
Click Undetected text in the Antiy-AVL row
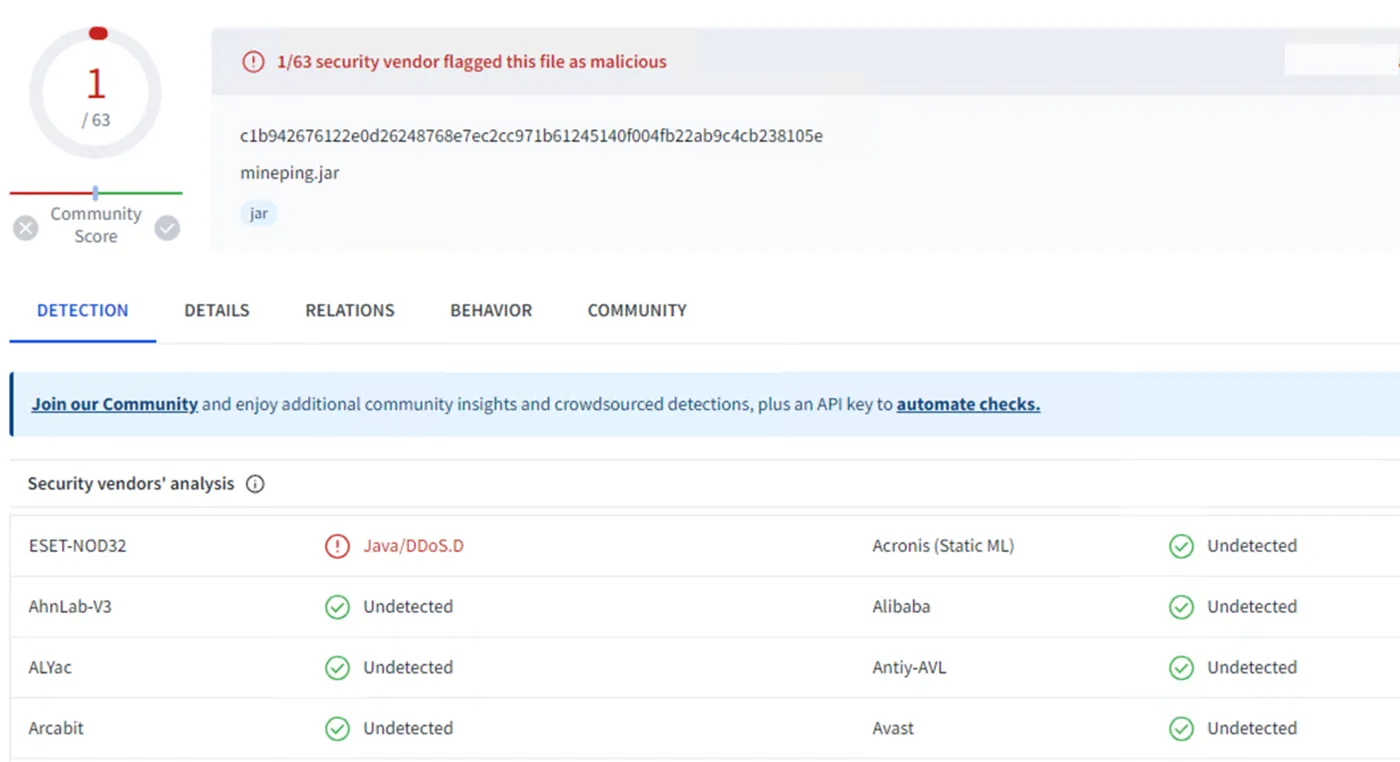[x=1252, y=668]
